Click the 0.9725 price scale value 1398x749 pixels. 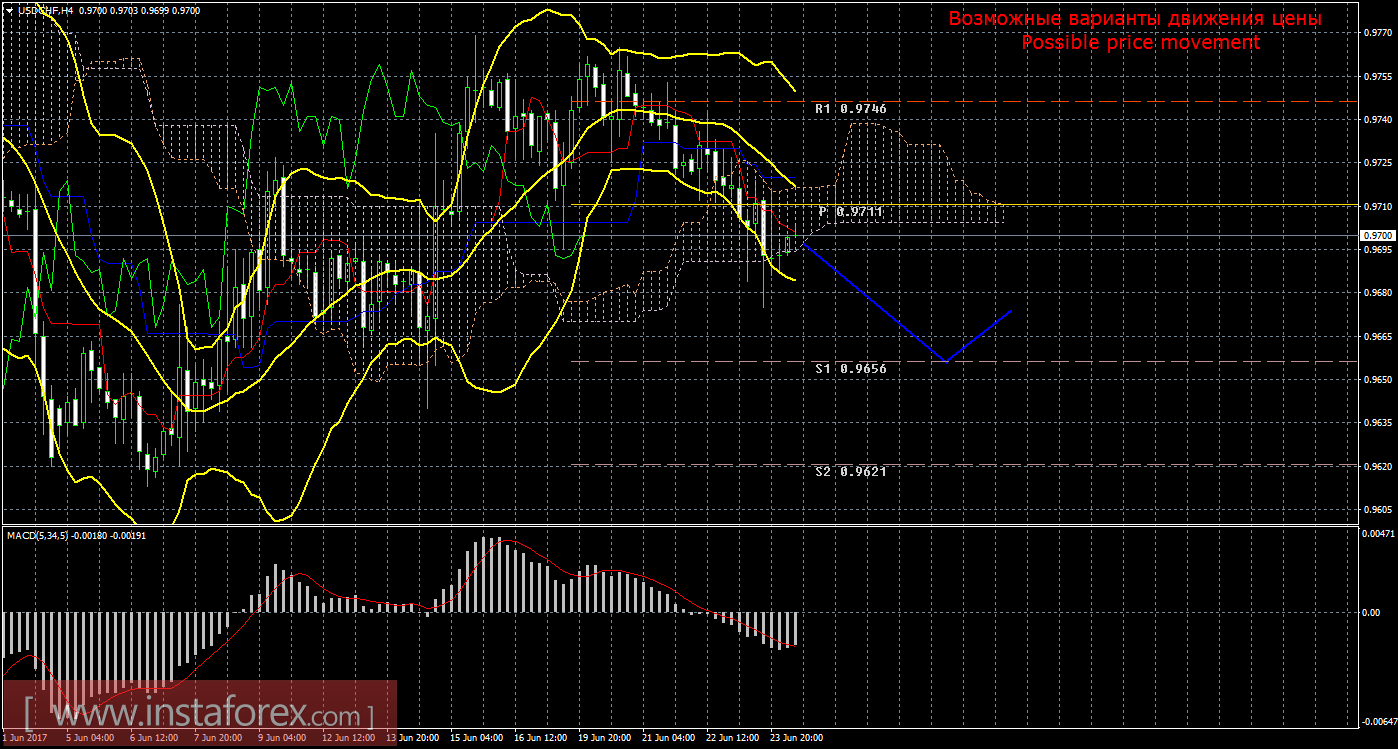pyautogui.click(x=1377, y=162)
